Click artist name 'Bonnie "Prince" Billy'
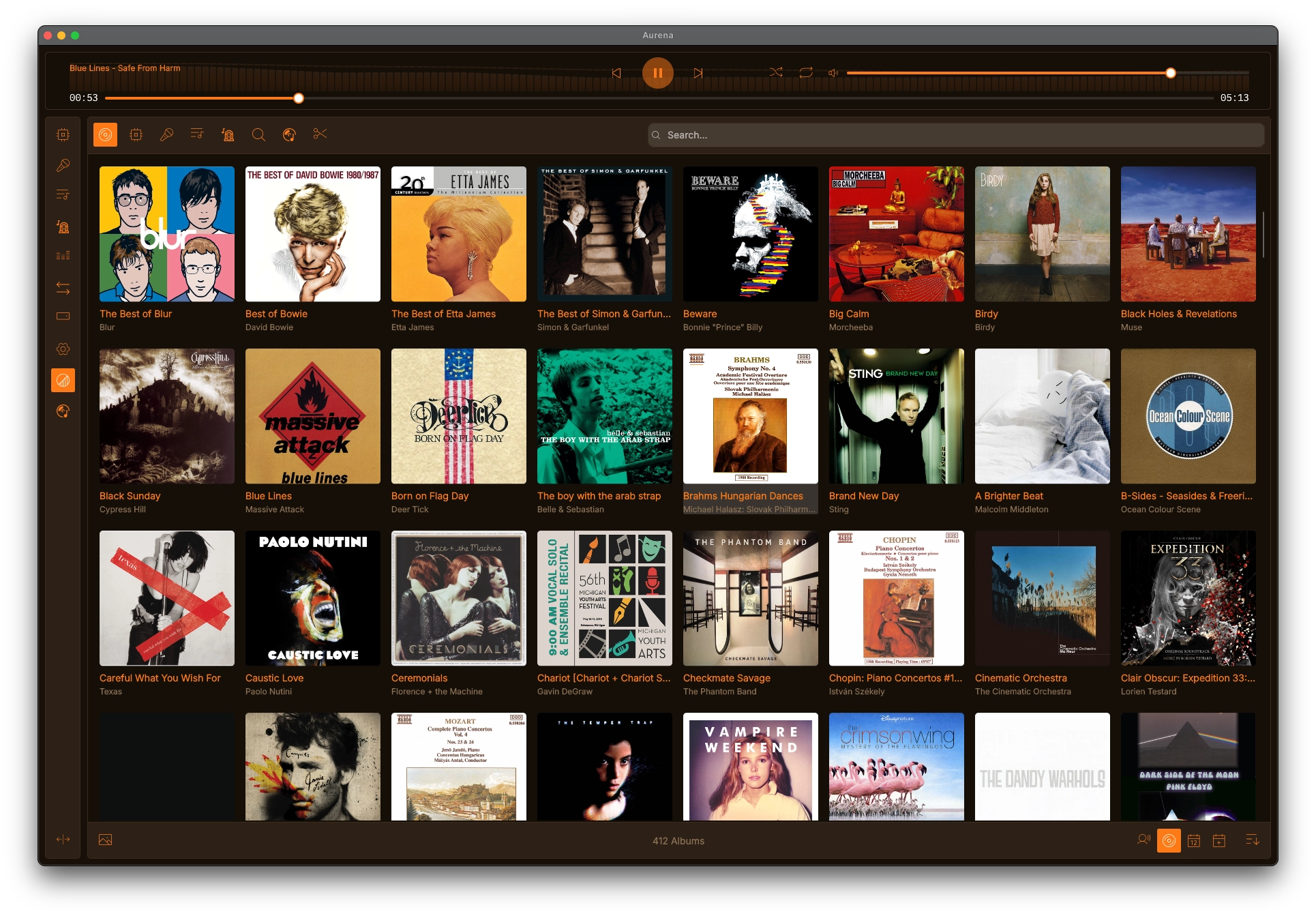The height and width of the screenshot is (916, 1316). pyautogui.click(x=723, y=327)
